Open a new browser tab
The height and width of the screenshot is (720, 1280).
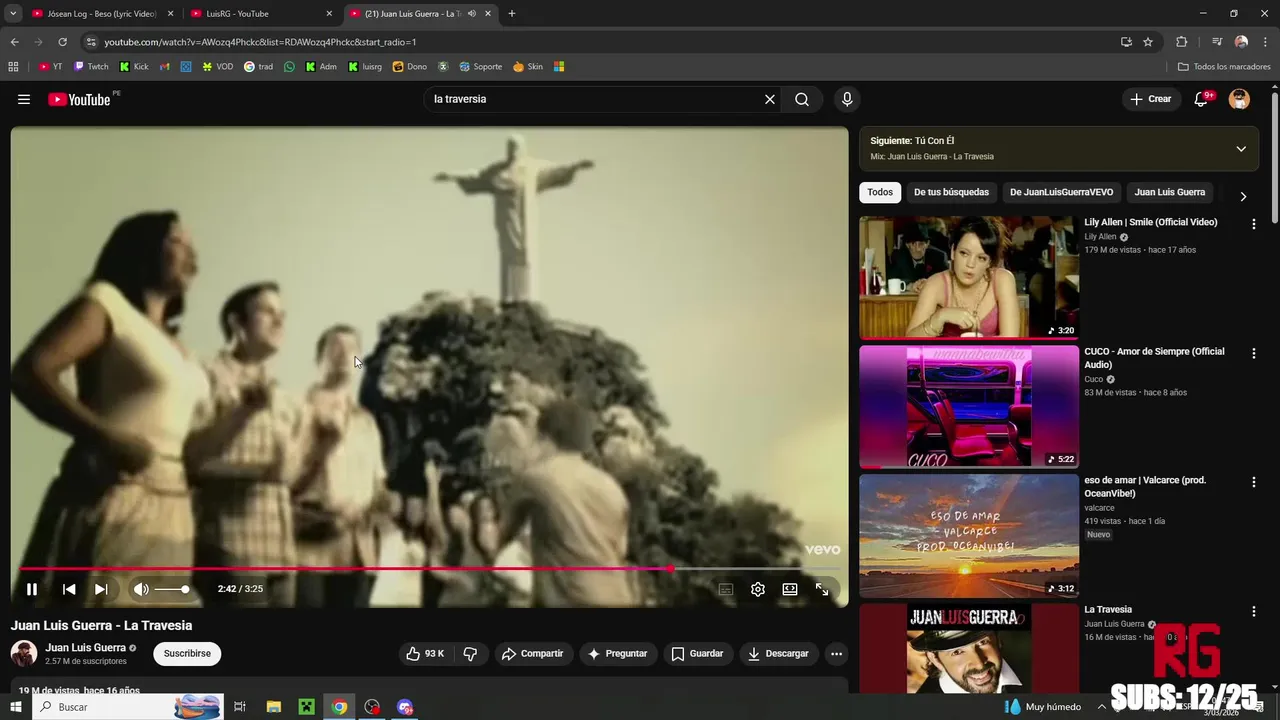coord(512,14)
